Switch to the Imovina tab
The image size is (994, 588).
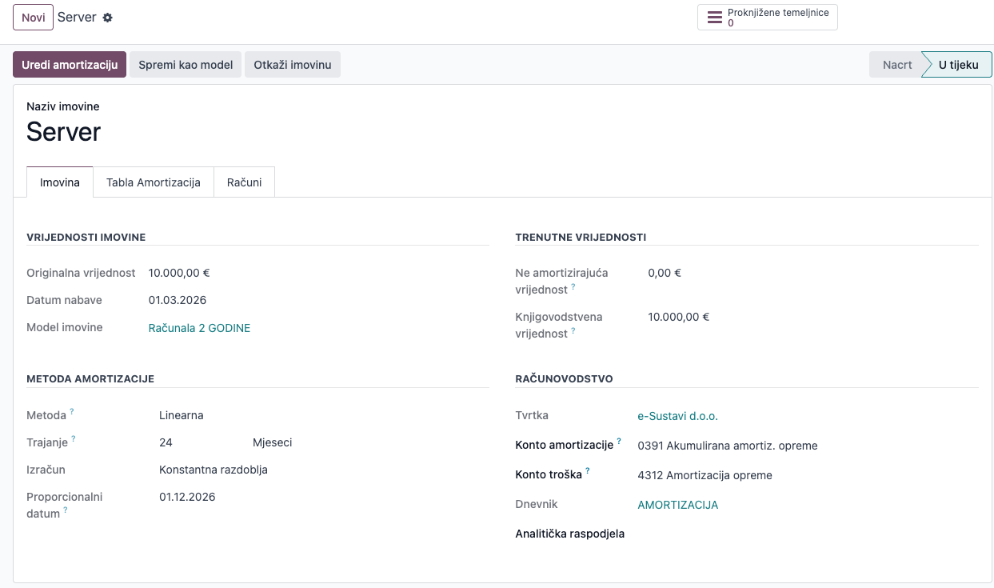[x=60, y=182]
